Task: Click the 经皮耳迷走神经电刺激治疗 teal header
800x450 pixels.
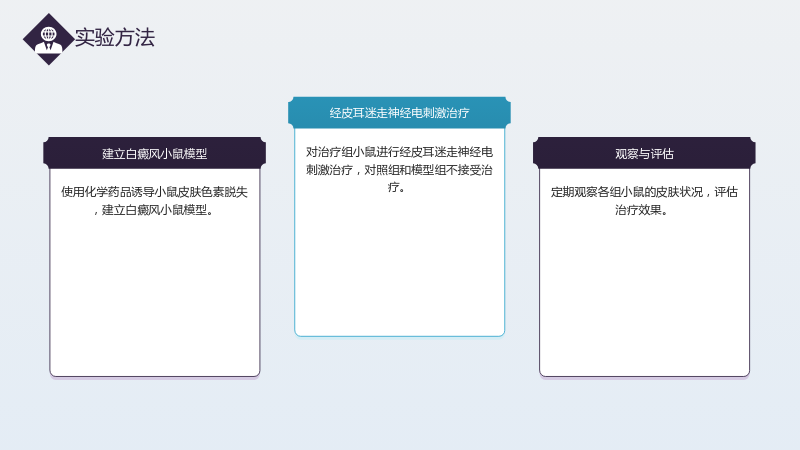Action: click(x=399, y=112)
